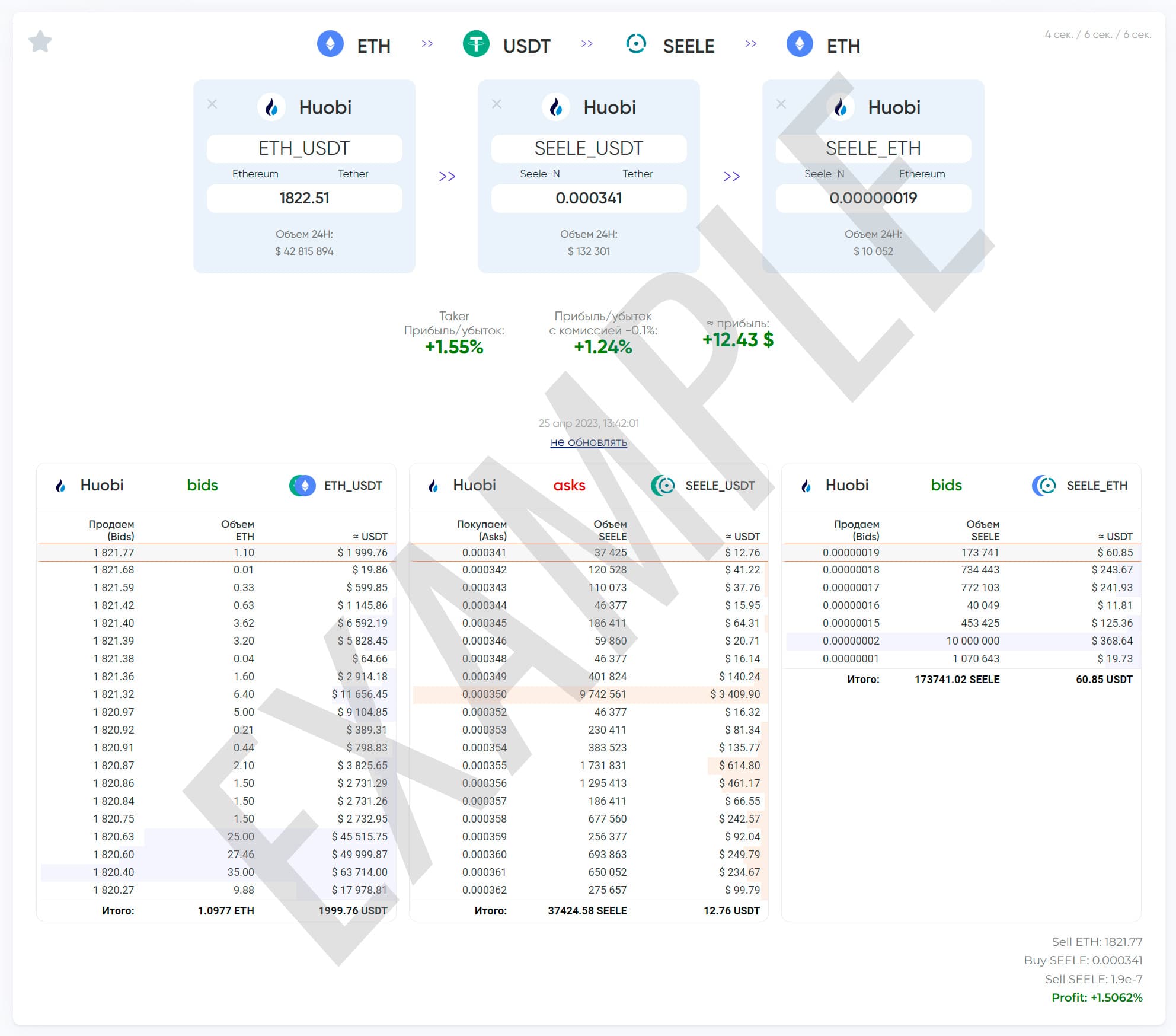Screen dimensions: 1176x1036
Task: Click SEELE_ETH pair name field
Action: pos(873,148)
